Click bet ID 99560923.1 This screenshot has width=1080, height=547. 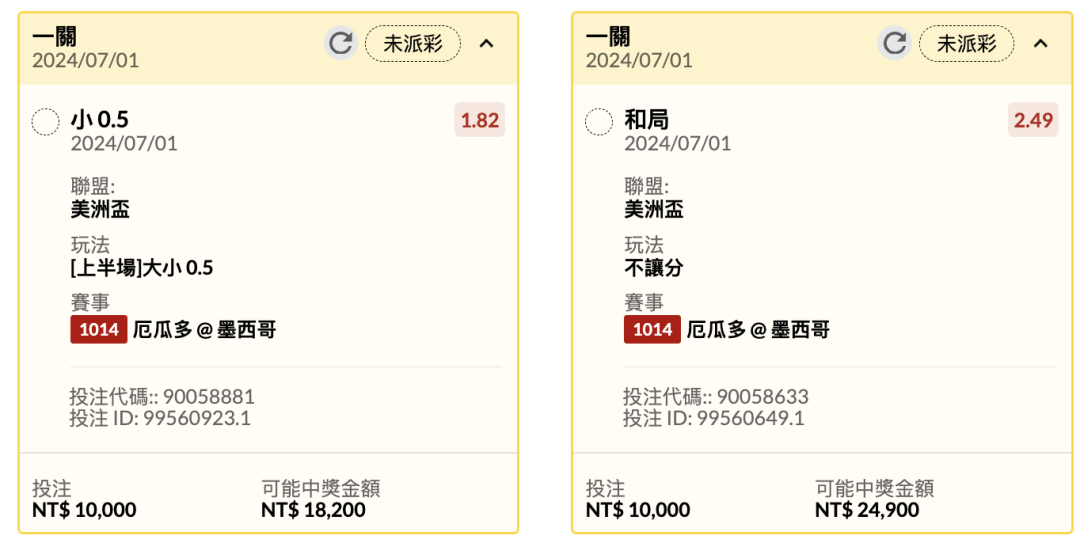195,418
